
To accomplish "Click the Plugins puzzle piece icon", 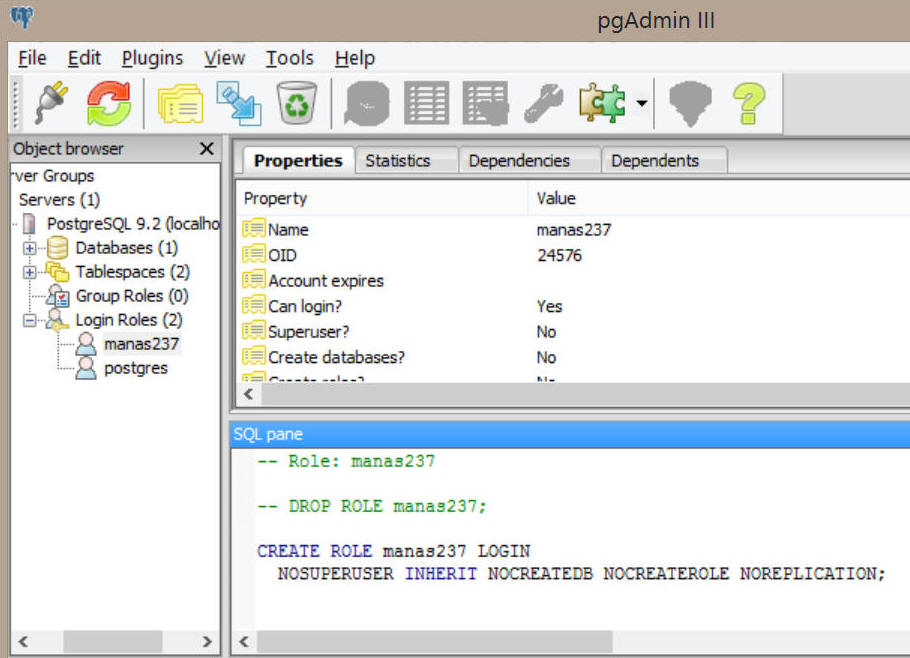I will coord(602,103).
